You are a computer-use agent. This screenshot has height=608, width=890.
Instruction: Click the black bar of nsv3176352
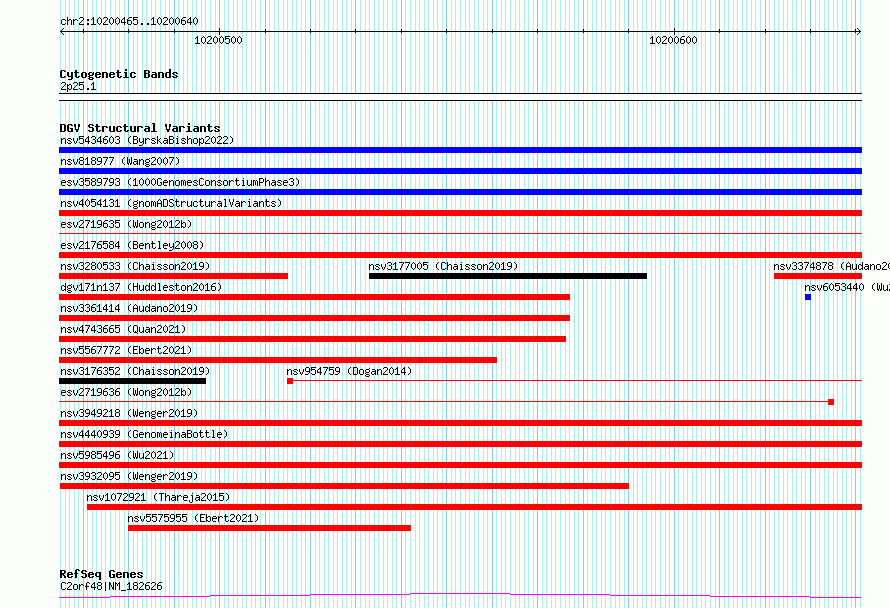point(132,381)
